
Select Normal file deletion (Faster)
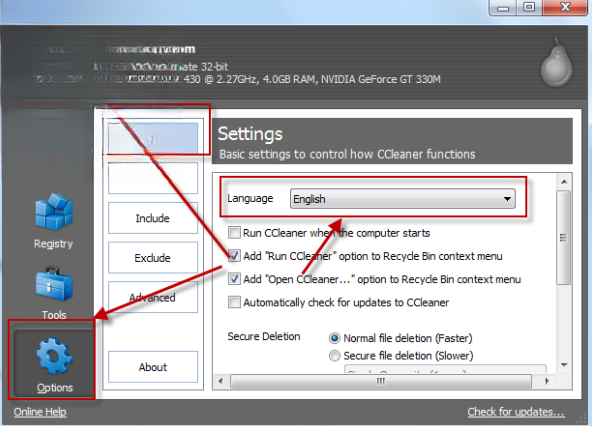[x=335, y=338]
